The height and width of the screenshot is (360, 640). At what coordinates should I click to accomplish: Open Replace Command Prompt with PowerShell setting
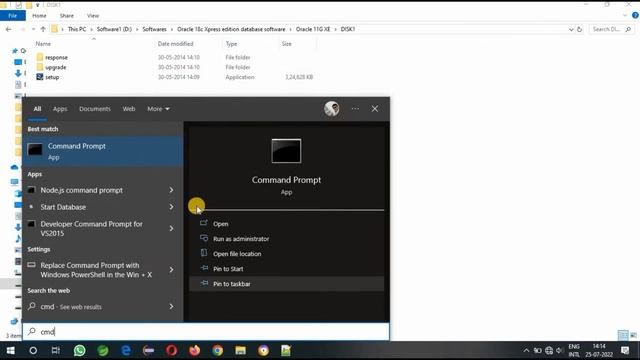tap(95, 270)
